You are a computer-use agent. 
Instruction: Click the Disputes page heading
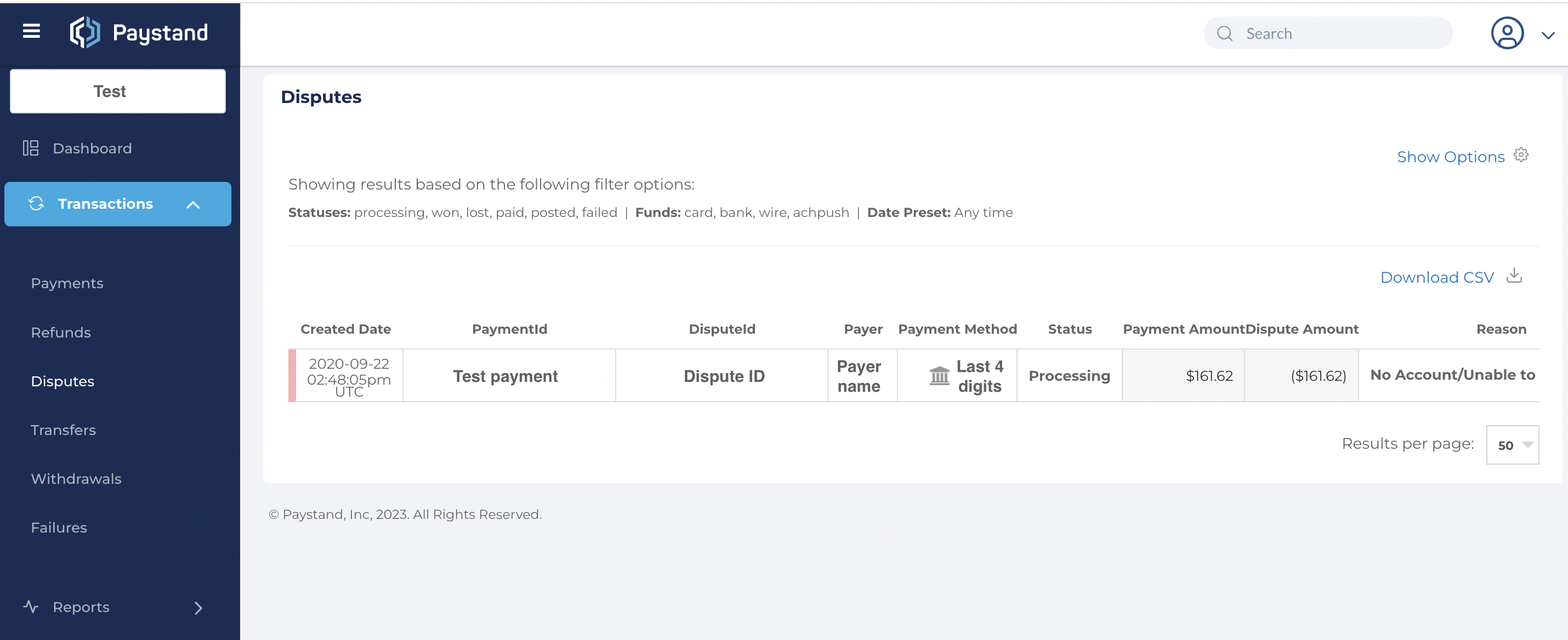pyautogui.click(x=321, y=98)
